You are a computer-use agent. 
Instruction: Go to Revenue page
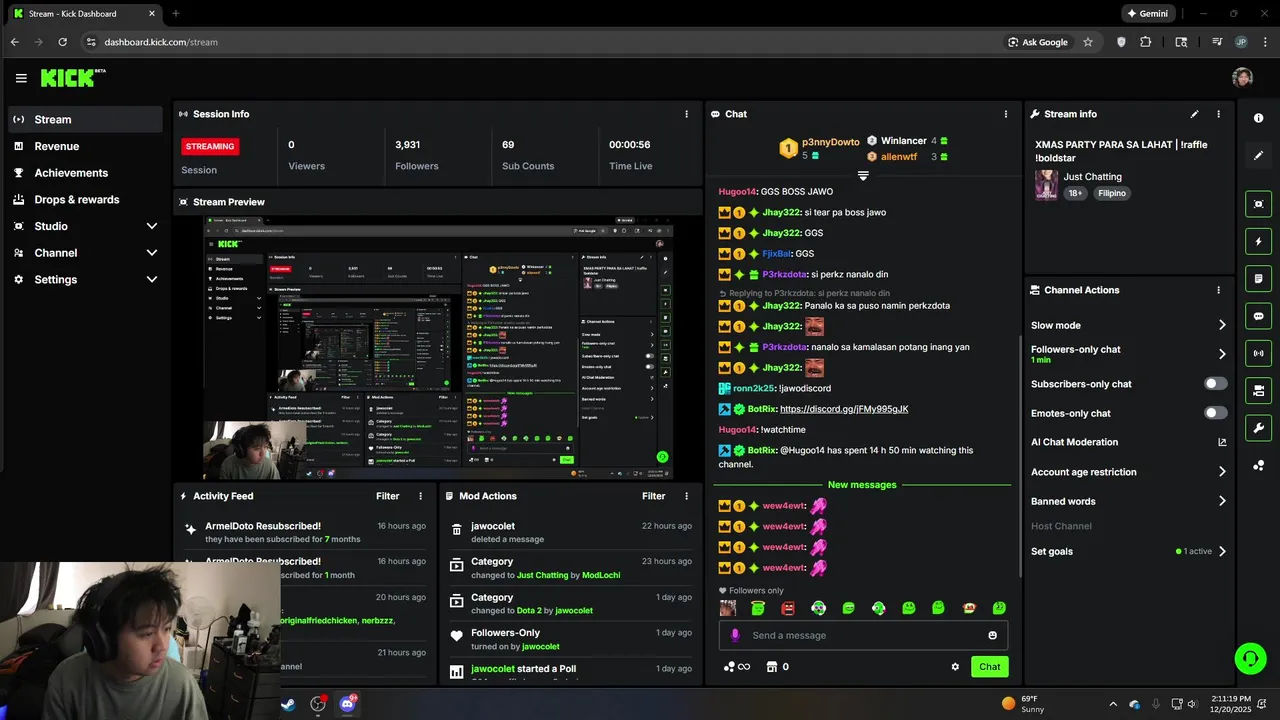point(85,146)
